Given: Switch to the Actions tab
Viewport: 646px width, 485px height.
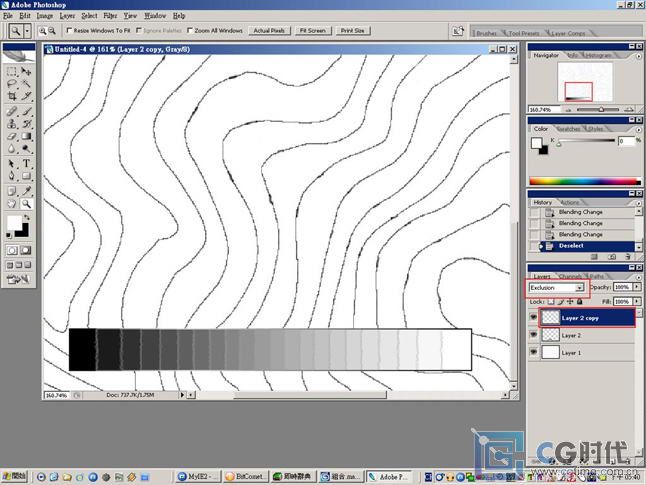Looking at the screenshot, I should click(x=570, y=202).
